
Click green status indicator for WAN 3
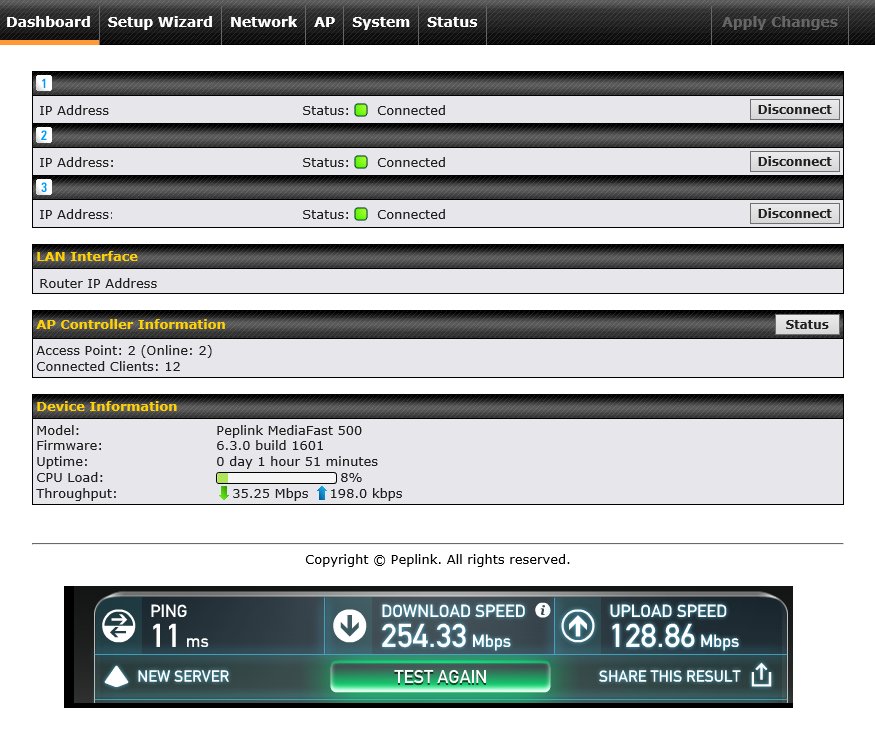[x=361, y=214]
